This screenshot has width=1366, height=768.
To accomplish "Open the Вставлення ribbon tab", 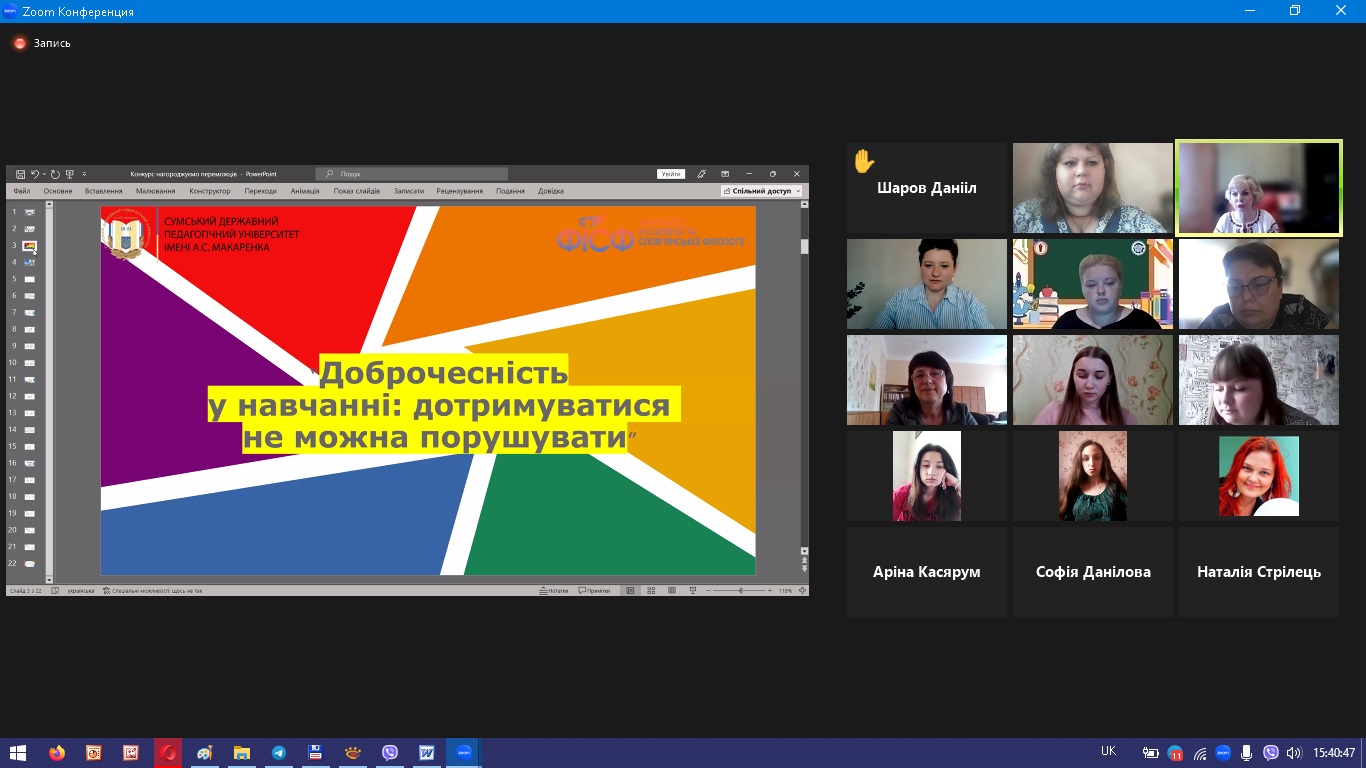I will click(104, 191).
